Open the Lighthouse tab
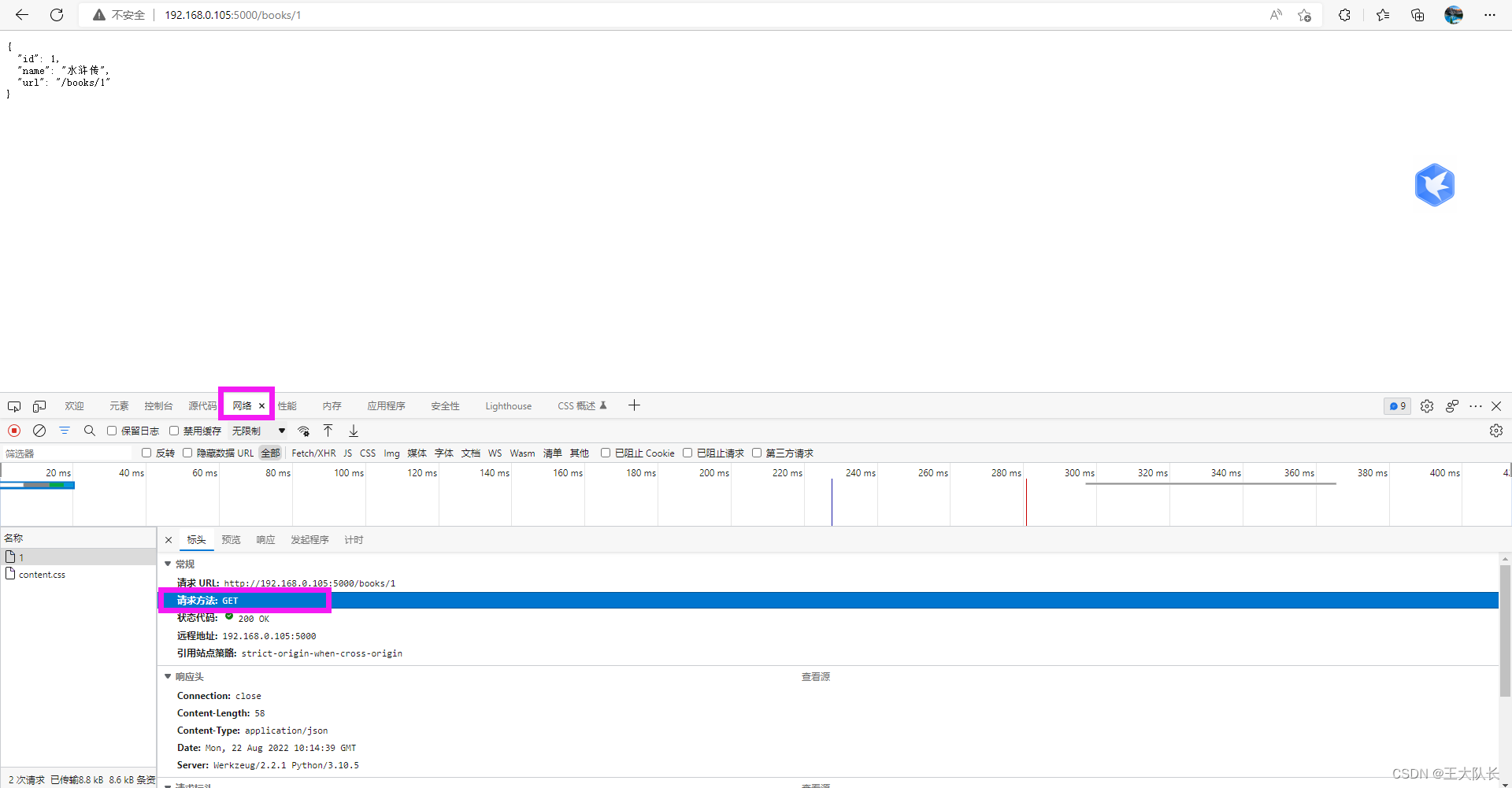Image resolution: width=1512 pixels, height=788 pixels. pyautogui.click(x=508, y=406)
